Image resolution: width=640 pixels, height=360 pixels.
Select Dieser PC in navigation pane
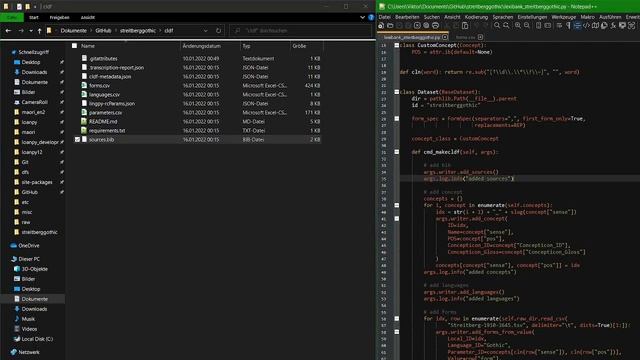(29, 259)
